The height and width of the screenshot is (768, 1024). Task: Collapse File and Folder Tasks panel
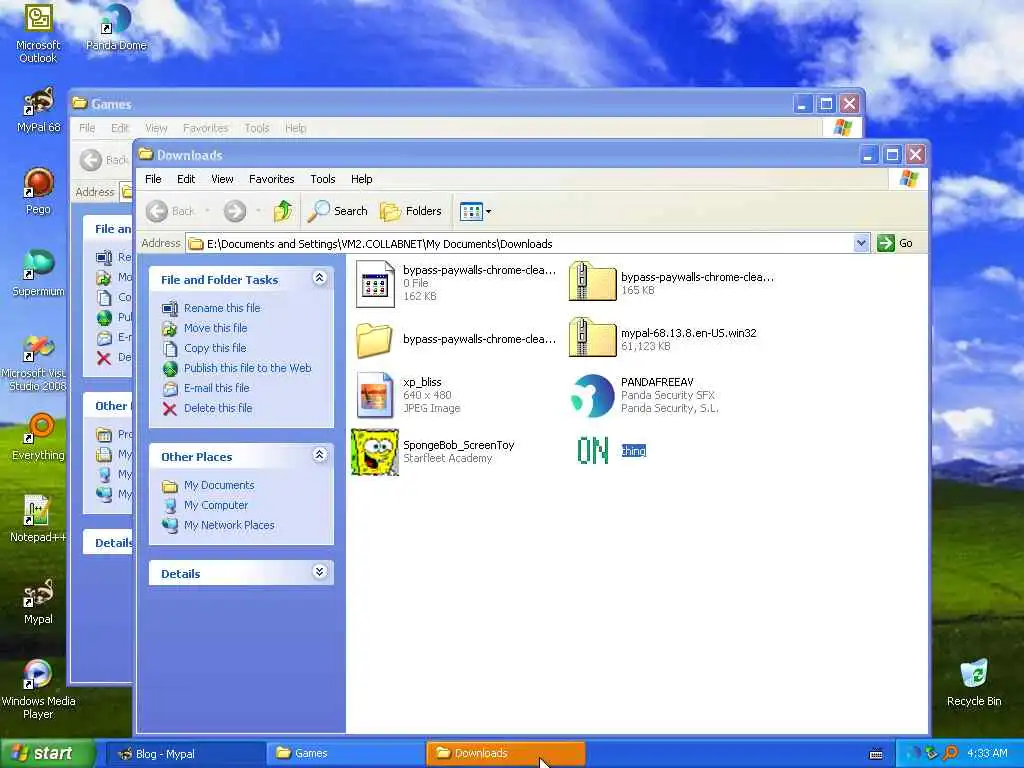pos(319,278)
